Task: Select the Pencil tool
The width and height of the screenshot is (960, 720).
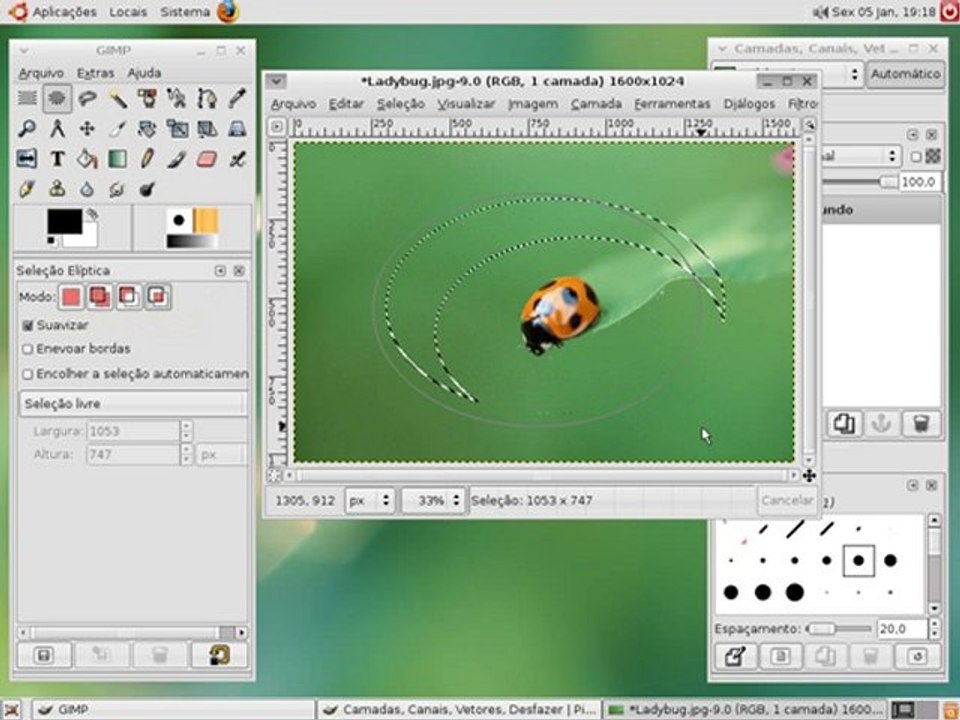Action: point(147,159)
